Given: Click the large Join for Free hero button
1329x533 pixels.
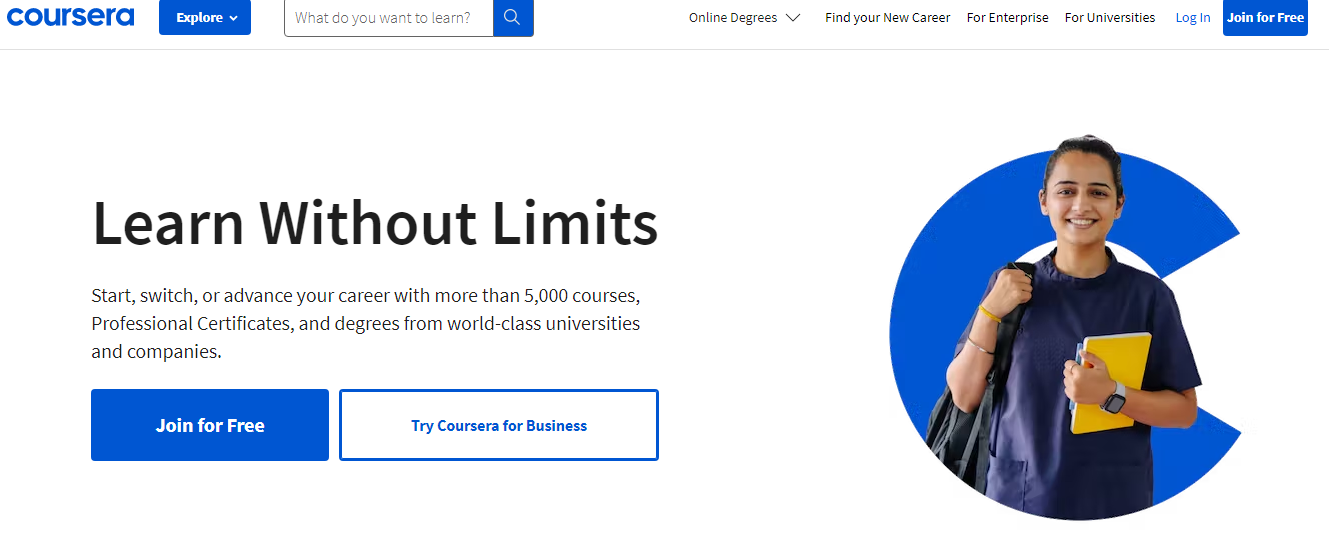Looking at the screenshot, I should [210, 425].
